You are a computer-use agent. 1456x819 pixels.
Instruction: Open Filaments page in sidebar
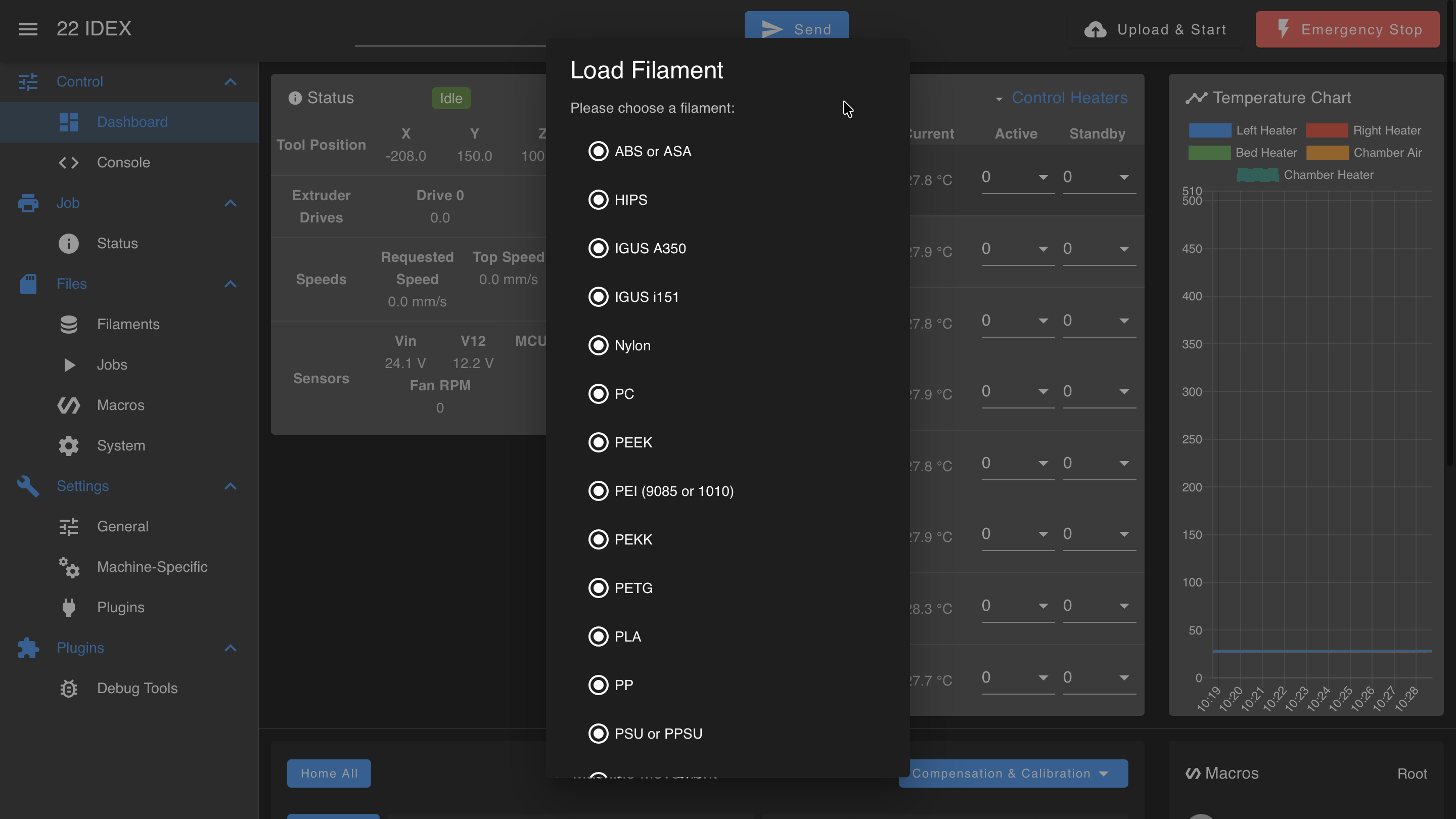pyautogui.click(x=129, y=325)
